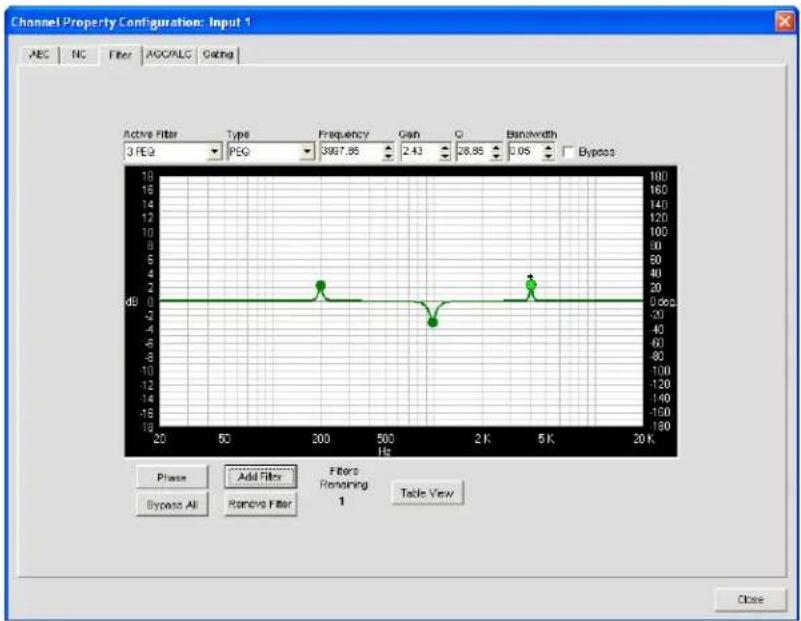Viewport: 801px width, 621px height.
Task: Enable the Bypass checkbox
Action: pyautogui.click(x=568, y=152)
